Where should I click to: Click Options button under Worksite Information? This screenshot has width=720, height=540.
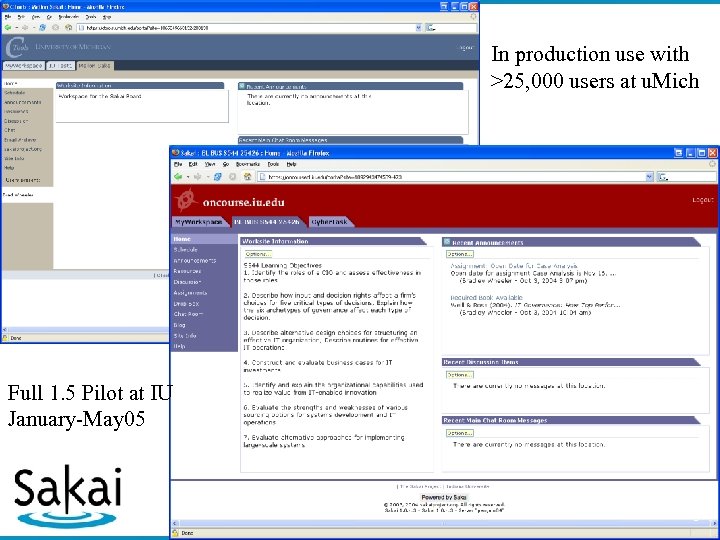[258, 254]
